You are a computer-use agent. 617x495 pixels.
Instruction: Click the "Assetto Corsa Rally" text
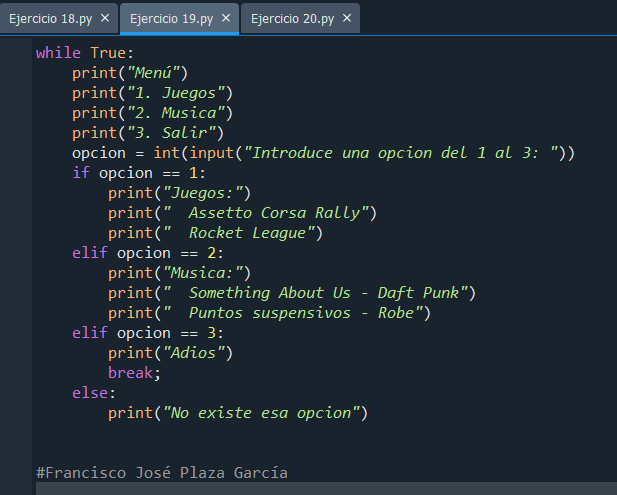click(280, 213)
